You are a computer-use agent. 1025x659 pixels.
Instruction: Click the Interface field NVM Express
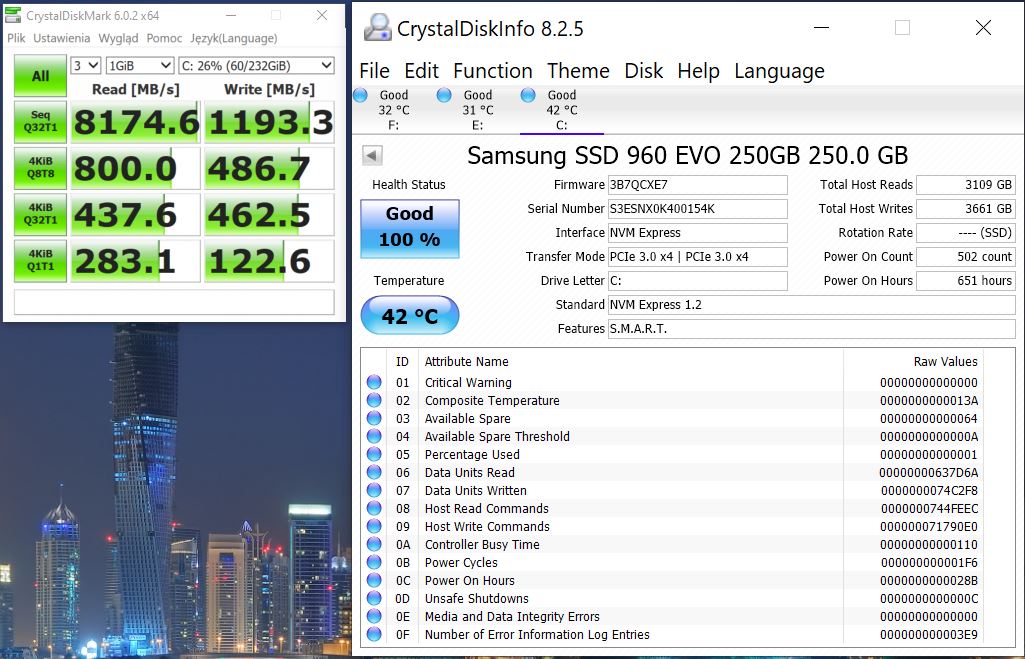pyautogui.click(x=697, y=233)
